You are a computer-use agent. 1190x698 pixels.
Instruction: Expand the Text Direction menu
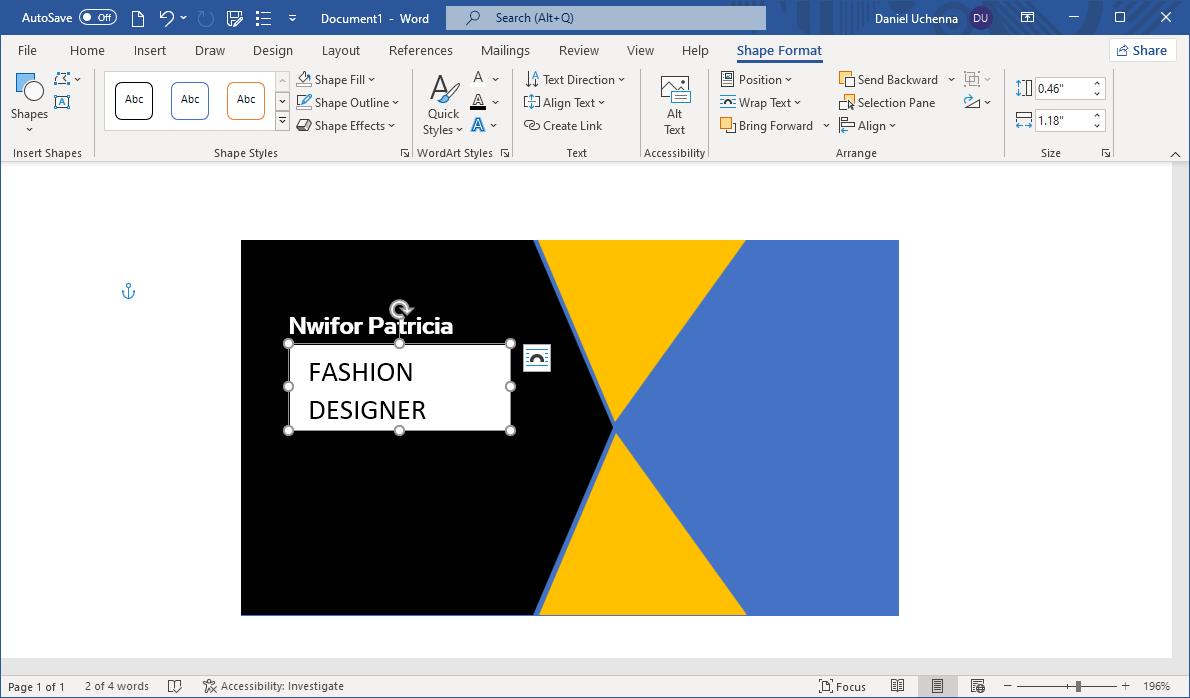pyautogui.click(x=575, y=80)
